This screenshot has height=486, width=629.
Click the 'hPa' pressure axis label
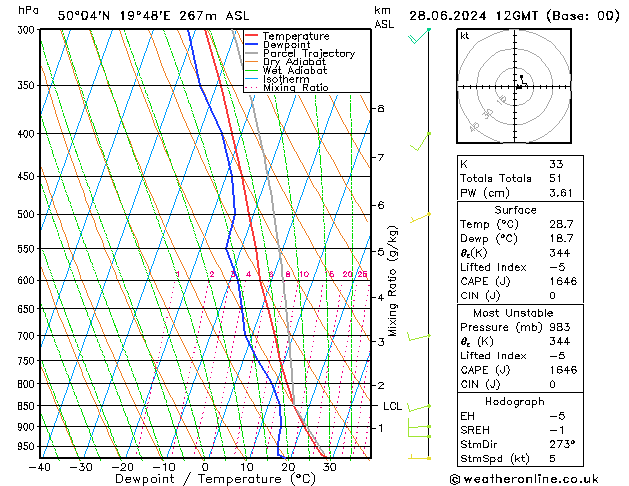28,10
